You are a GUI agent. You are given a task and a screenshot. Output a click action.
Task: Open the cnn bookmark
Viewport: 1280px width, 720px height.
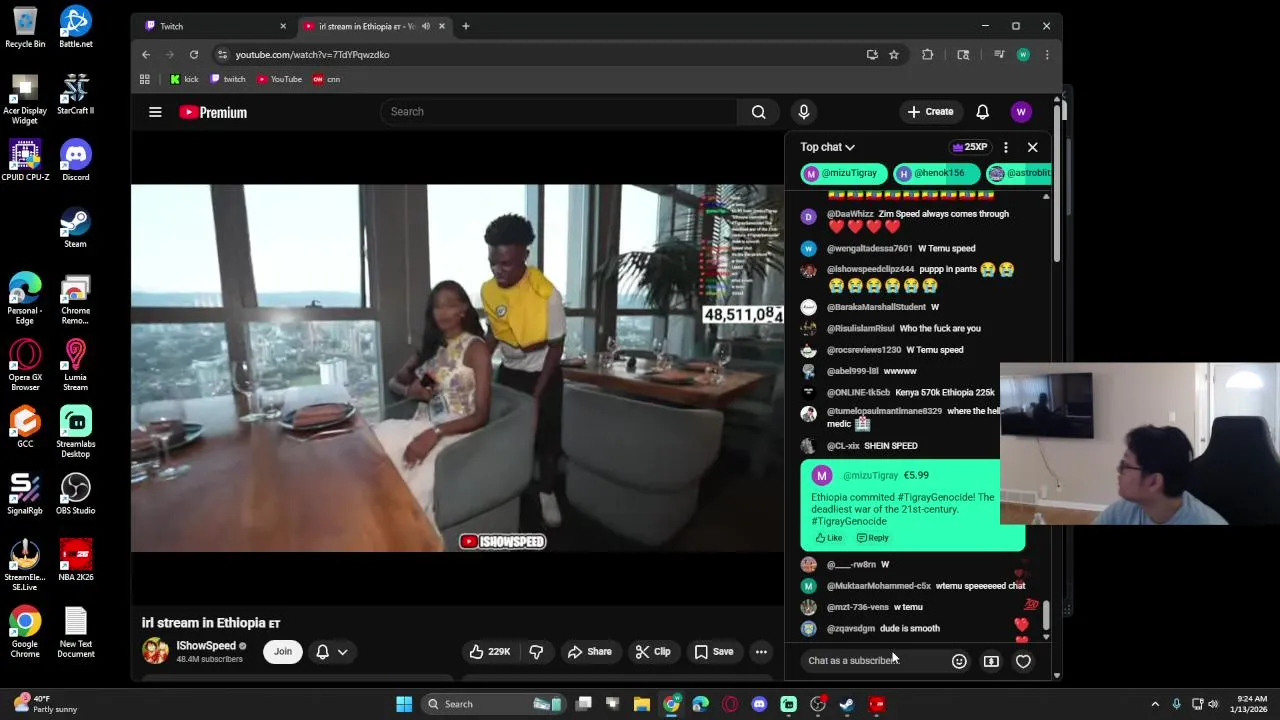point(327,79)
